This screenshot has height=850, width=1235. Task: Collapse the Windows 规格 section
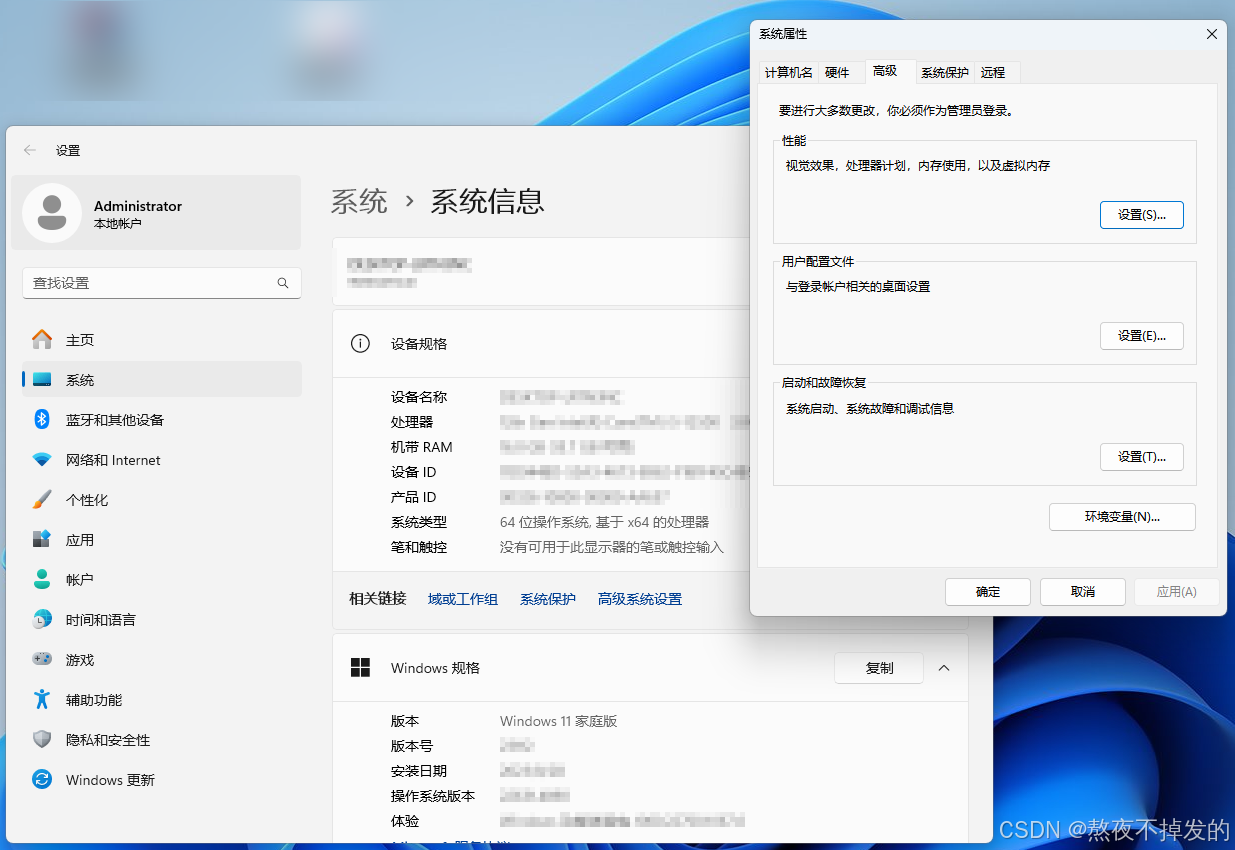[x=943, y=668]
